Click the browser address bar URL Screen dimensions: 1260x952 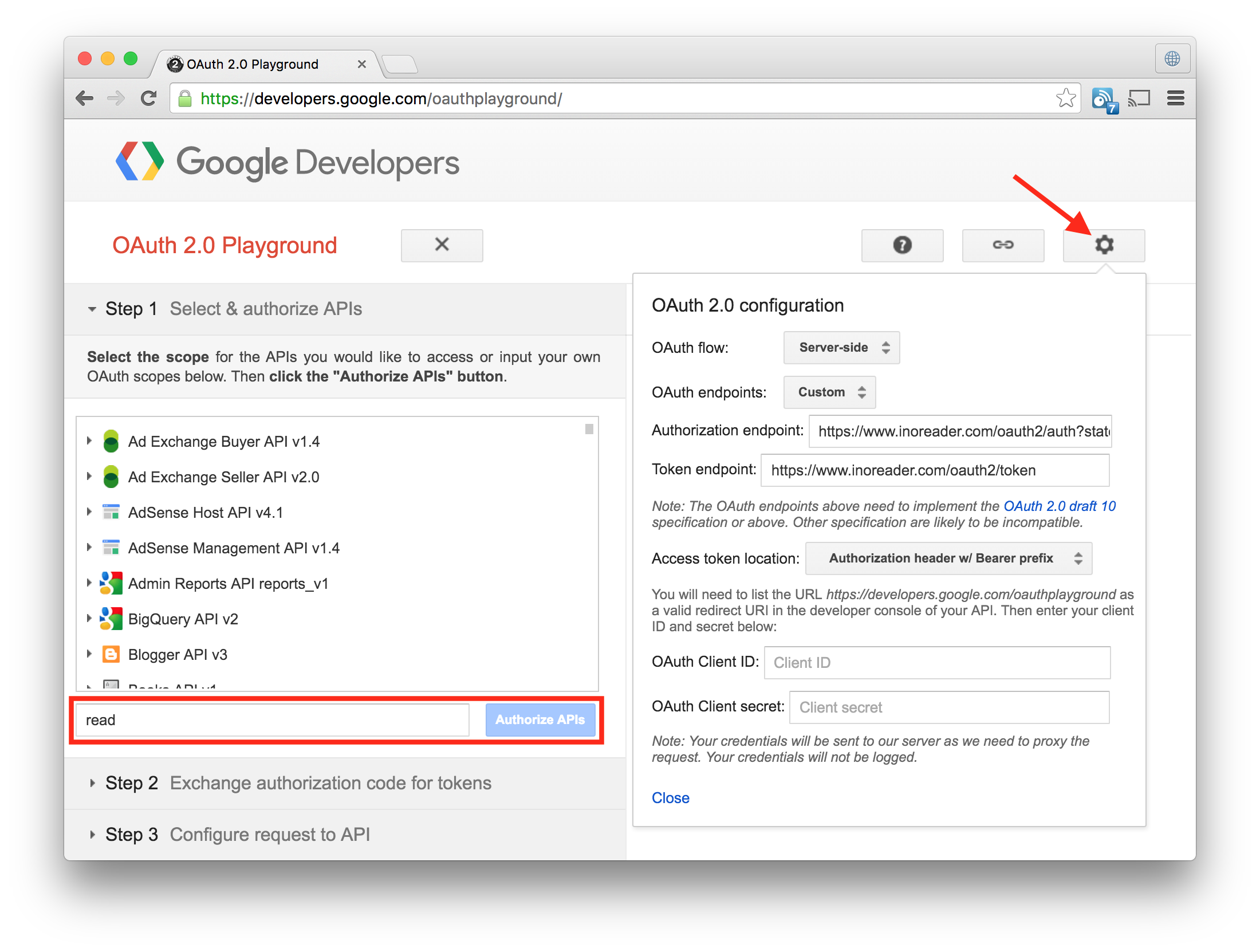click(381, 99)
